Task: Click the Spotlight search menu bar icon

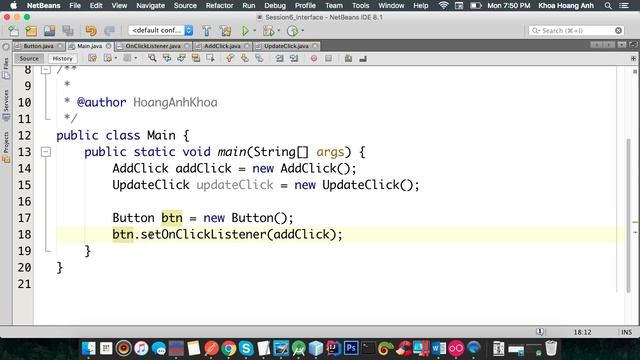Action: tap(608, 6)
